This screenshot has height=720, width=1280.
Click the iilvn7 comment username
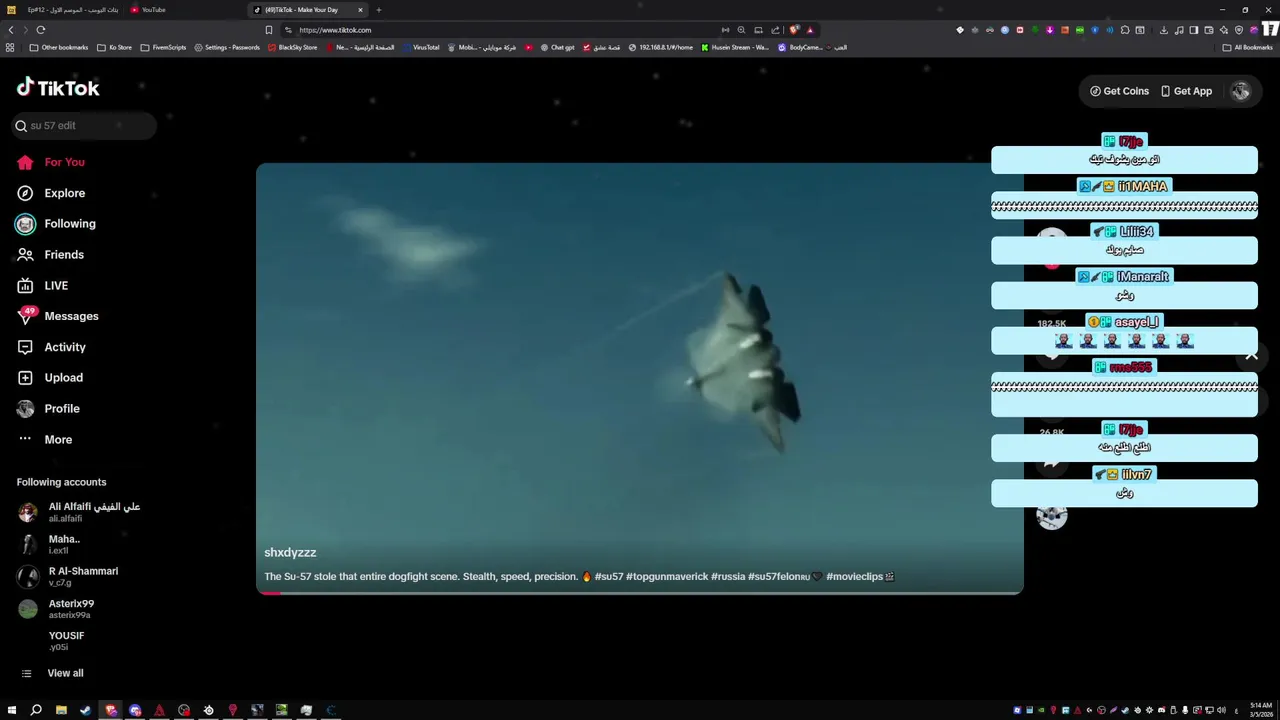click(1137, 475)
